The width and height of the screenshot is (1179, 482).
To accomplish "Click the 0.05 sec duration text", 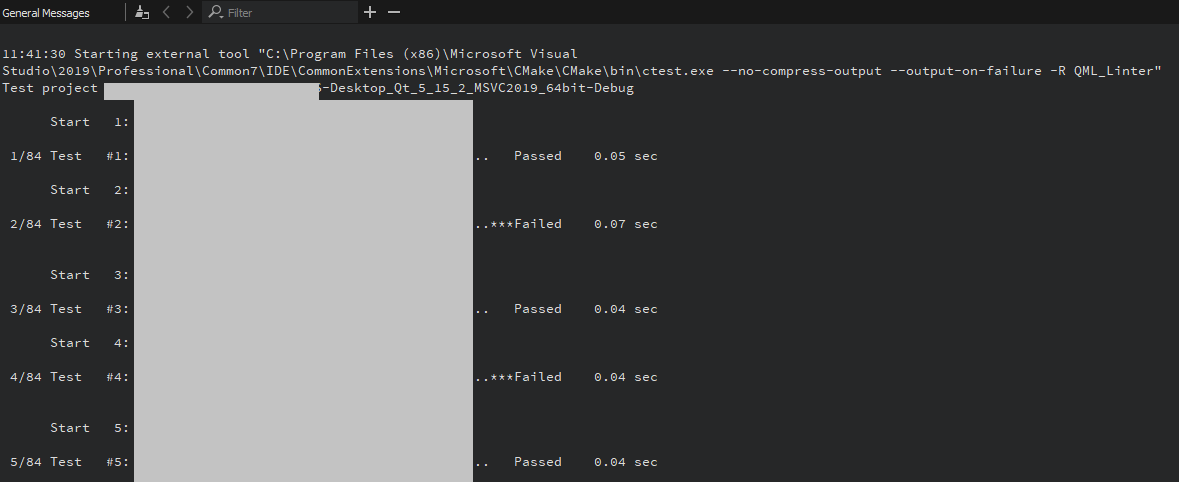I will tap(625, 156).
